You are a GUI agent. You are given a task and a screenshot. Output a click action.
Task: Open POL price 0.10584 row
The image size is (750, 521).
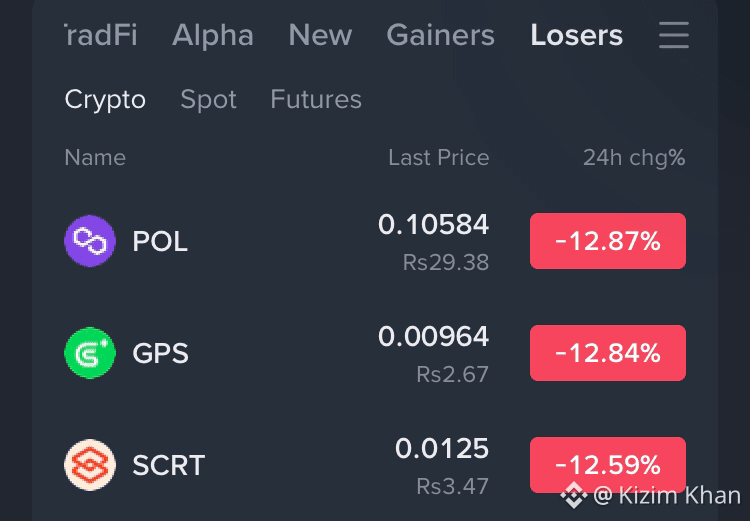(x=375, y=241)
